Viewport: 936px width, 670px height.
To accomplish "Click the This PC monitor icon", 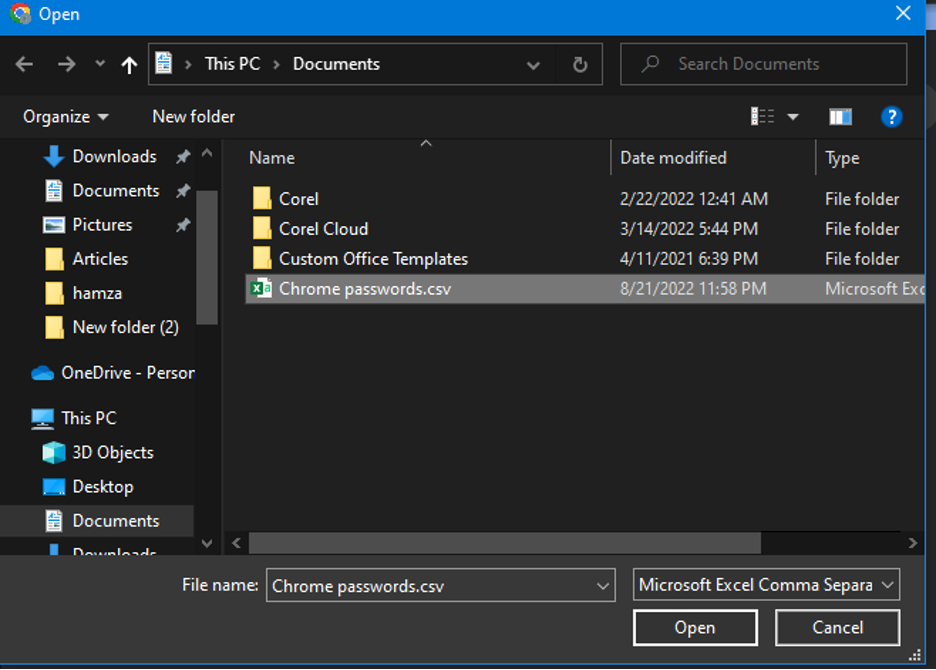I will tap(42, 419).
